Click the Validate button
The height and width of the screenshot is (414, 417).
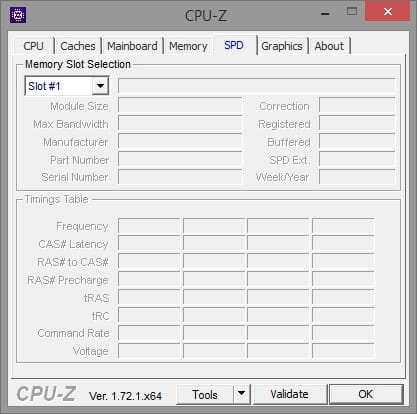tap(290, 394)
